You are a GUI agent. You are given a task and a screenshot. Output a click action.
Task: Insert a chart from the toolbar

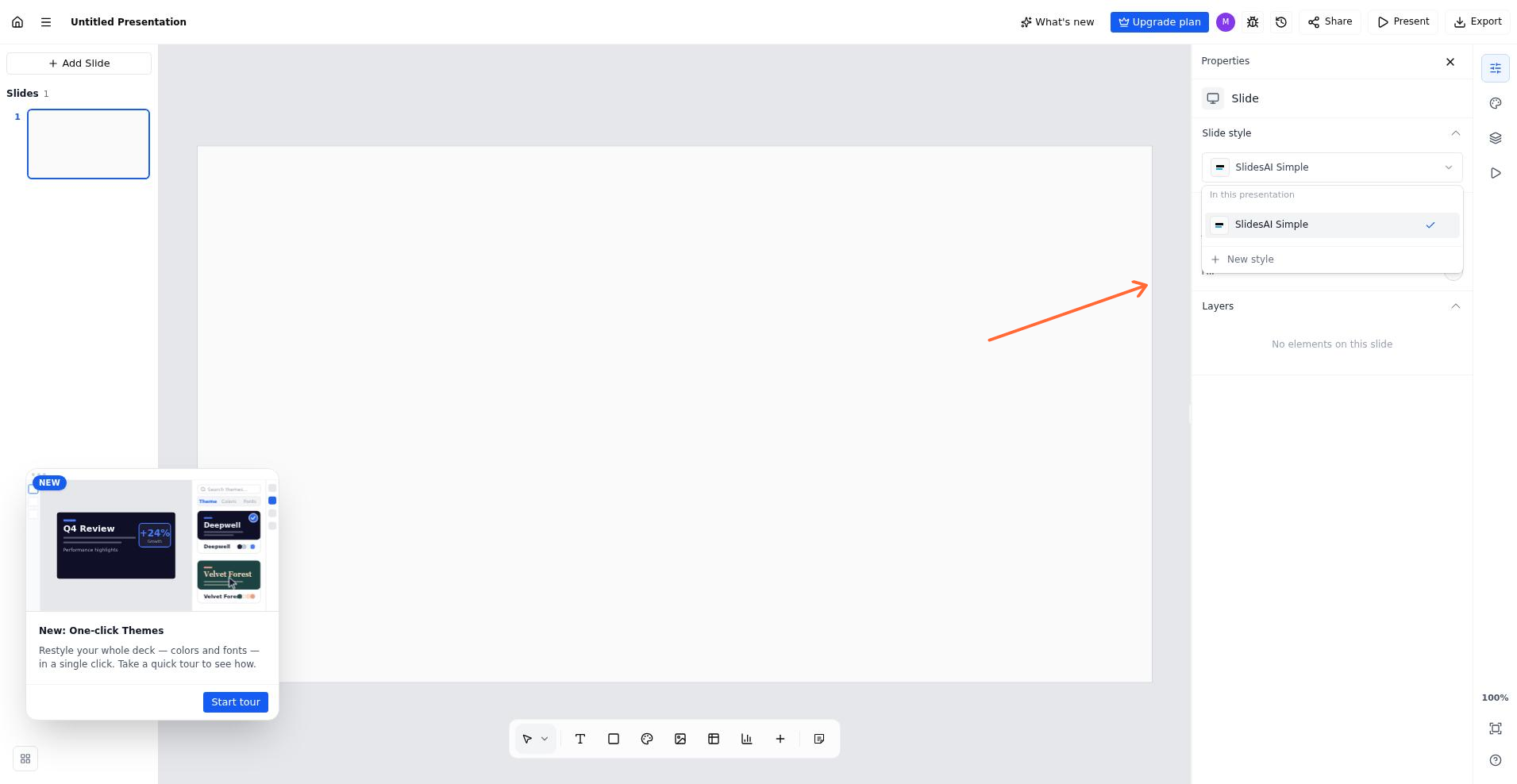pos(747,739)
